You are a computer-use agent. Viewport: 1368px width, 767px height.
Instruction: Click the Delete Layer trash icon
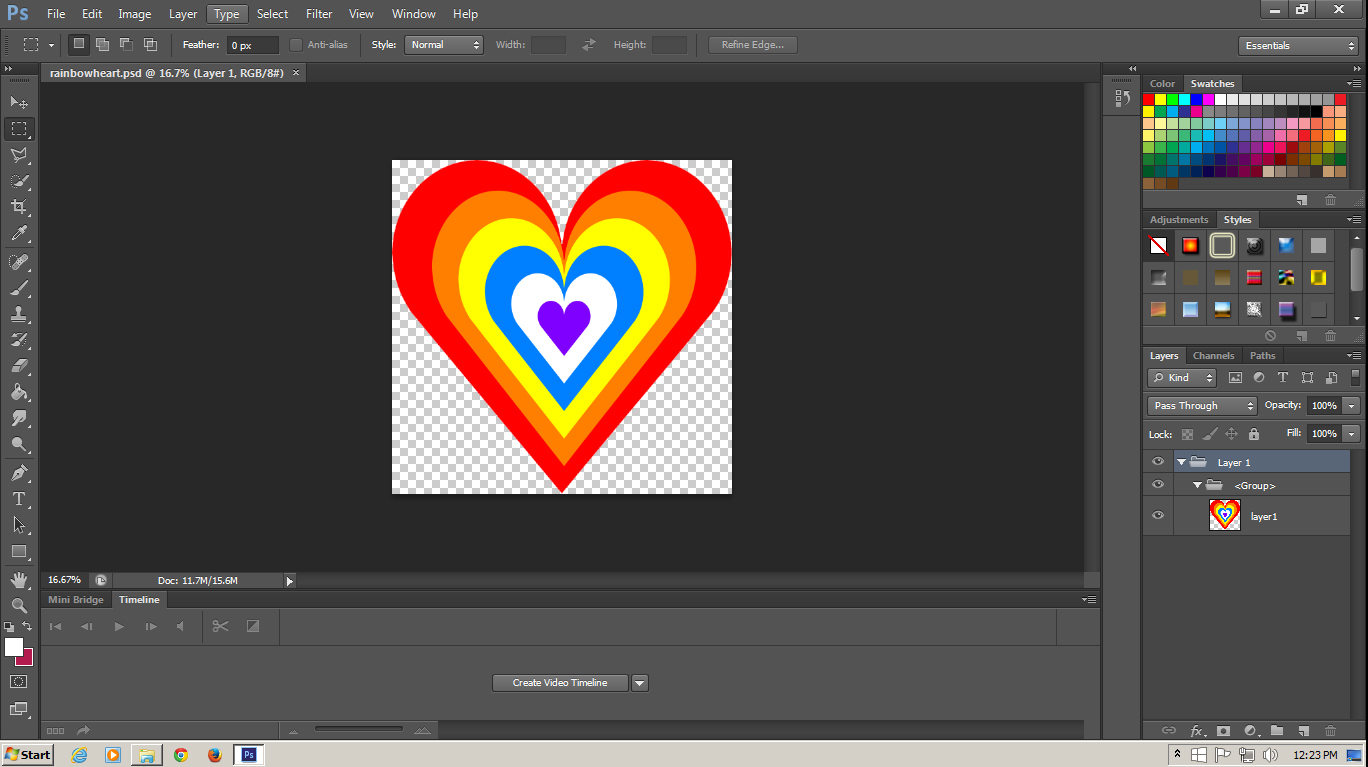click(x=1330, y=730)
